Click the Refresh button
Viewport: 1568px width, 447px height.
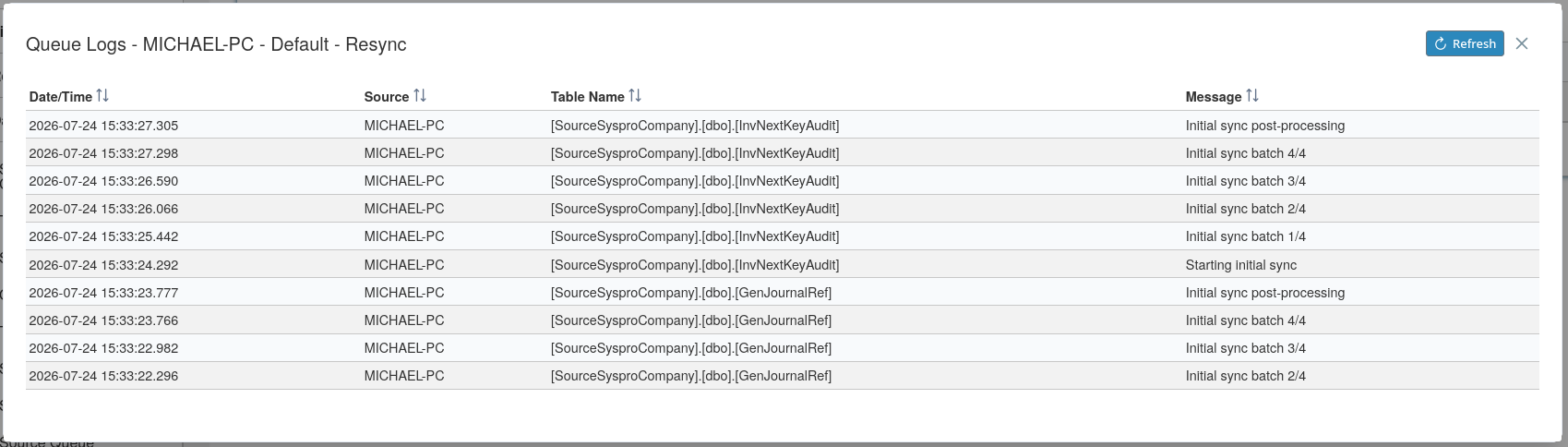(1465, 43)
